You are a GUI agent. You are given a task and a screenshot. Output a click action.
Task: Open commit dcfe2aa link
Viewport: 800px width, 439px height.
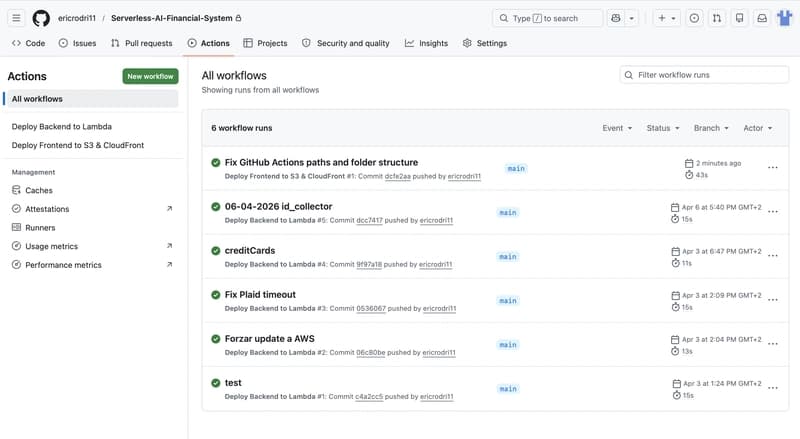(x=397, y=176)
